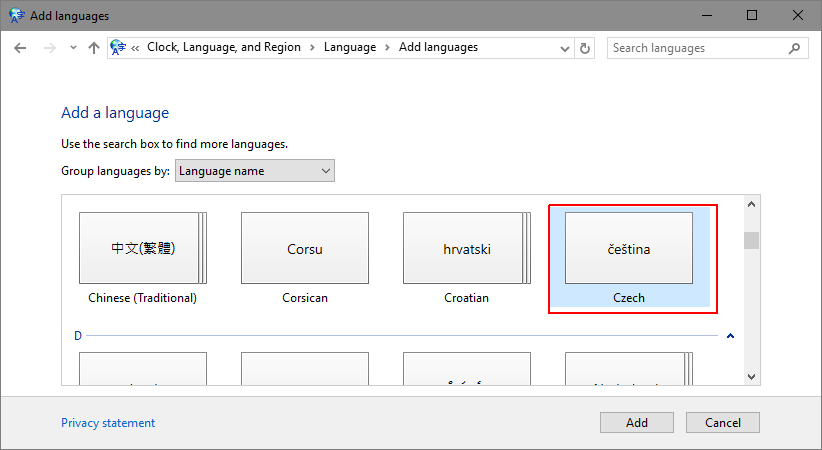This screenshot has height=450, width=822.
Task: Select the Corsican language tile
Action: point(305,258)
